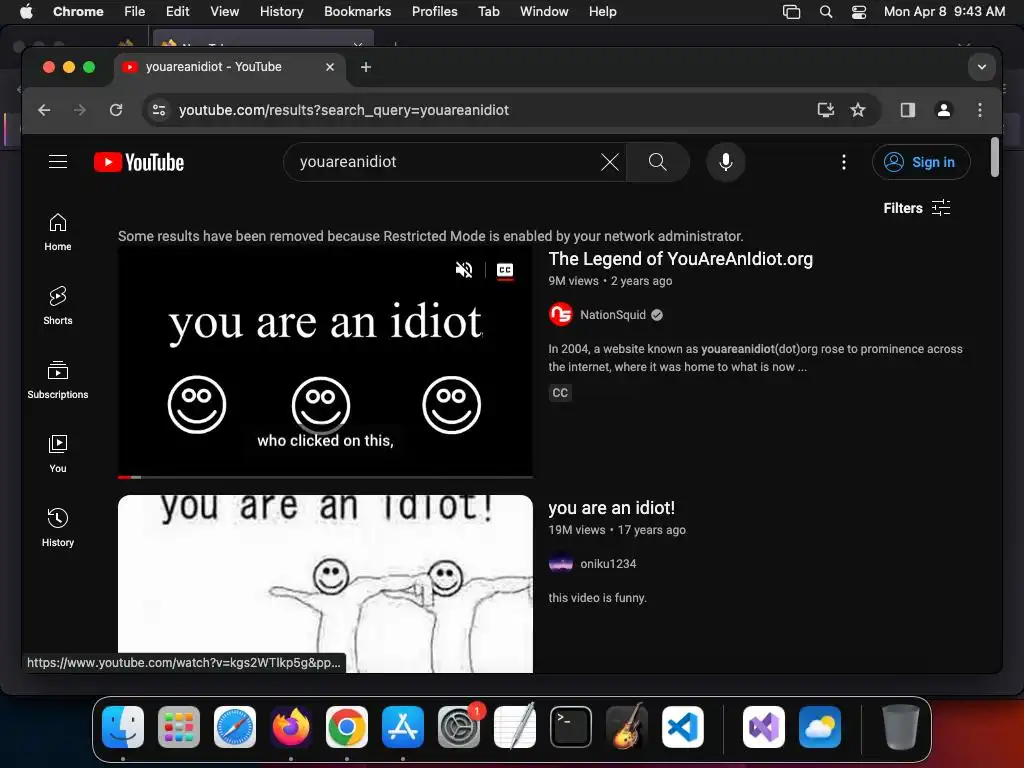Open the NationSquid channel link
The width and height of the screenshot is (1024, 768).
pyautogui.click(x=613, y=315)
